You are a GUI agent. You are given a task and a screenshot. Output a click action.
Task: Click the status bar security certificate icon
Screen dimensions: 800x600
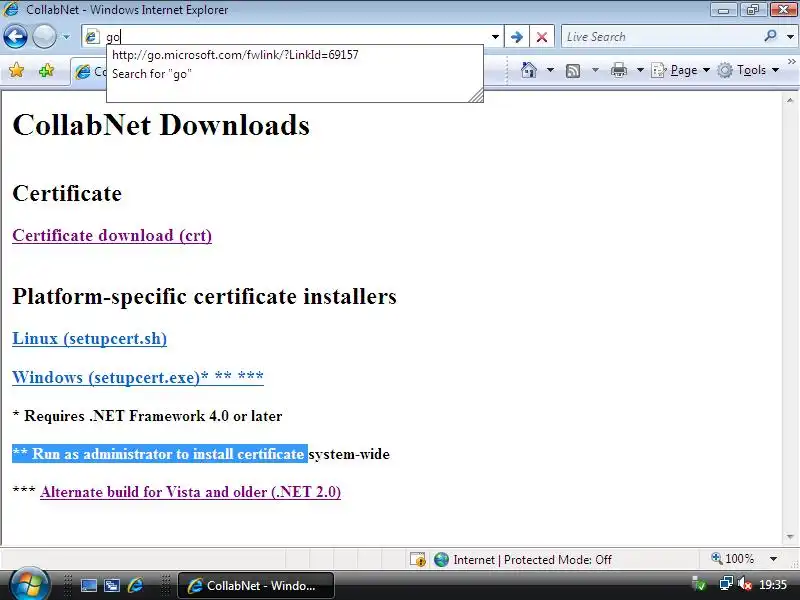coord(418,560)
